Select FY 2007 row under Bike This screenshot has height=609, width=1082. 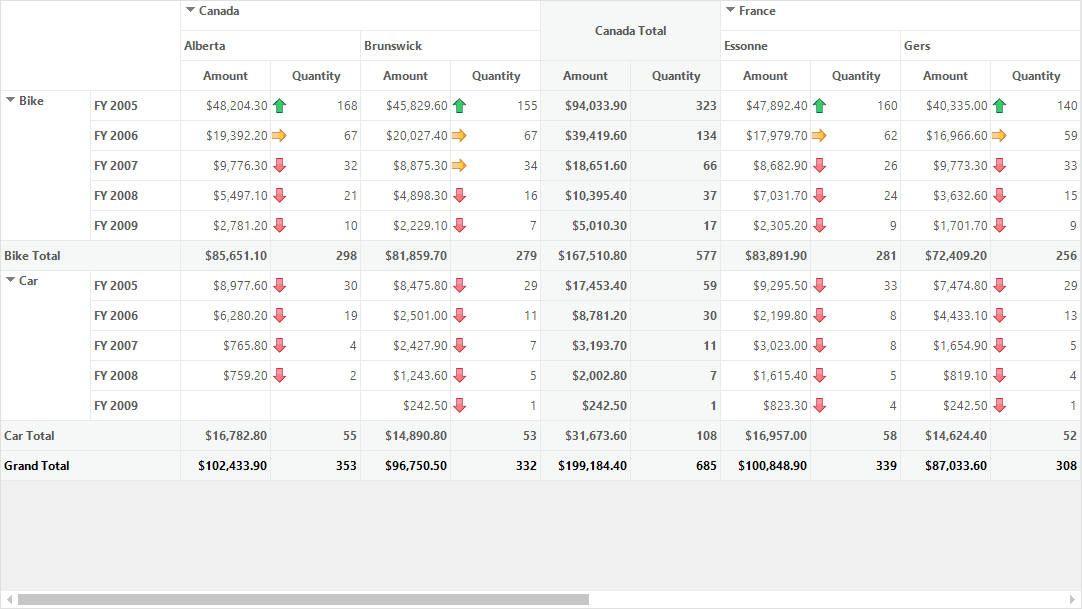pos(135,166)
